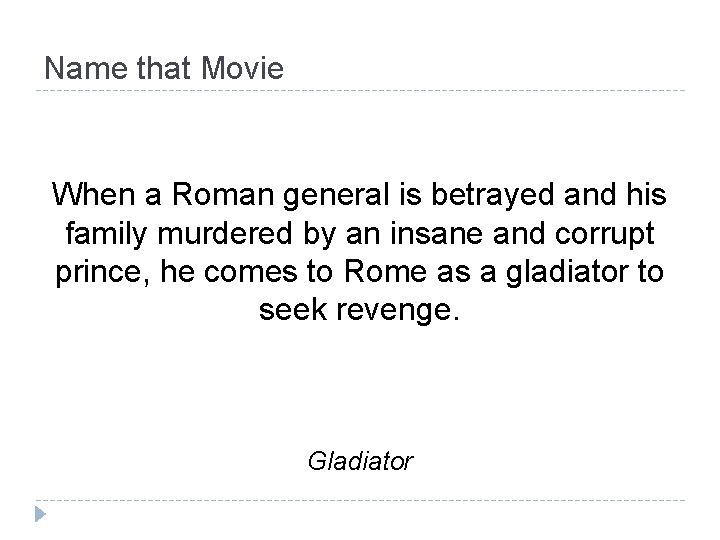Click the "Name that Movie" title
Image resolution: width=720 pixels, height=540 pixels.
[165, 69]
